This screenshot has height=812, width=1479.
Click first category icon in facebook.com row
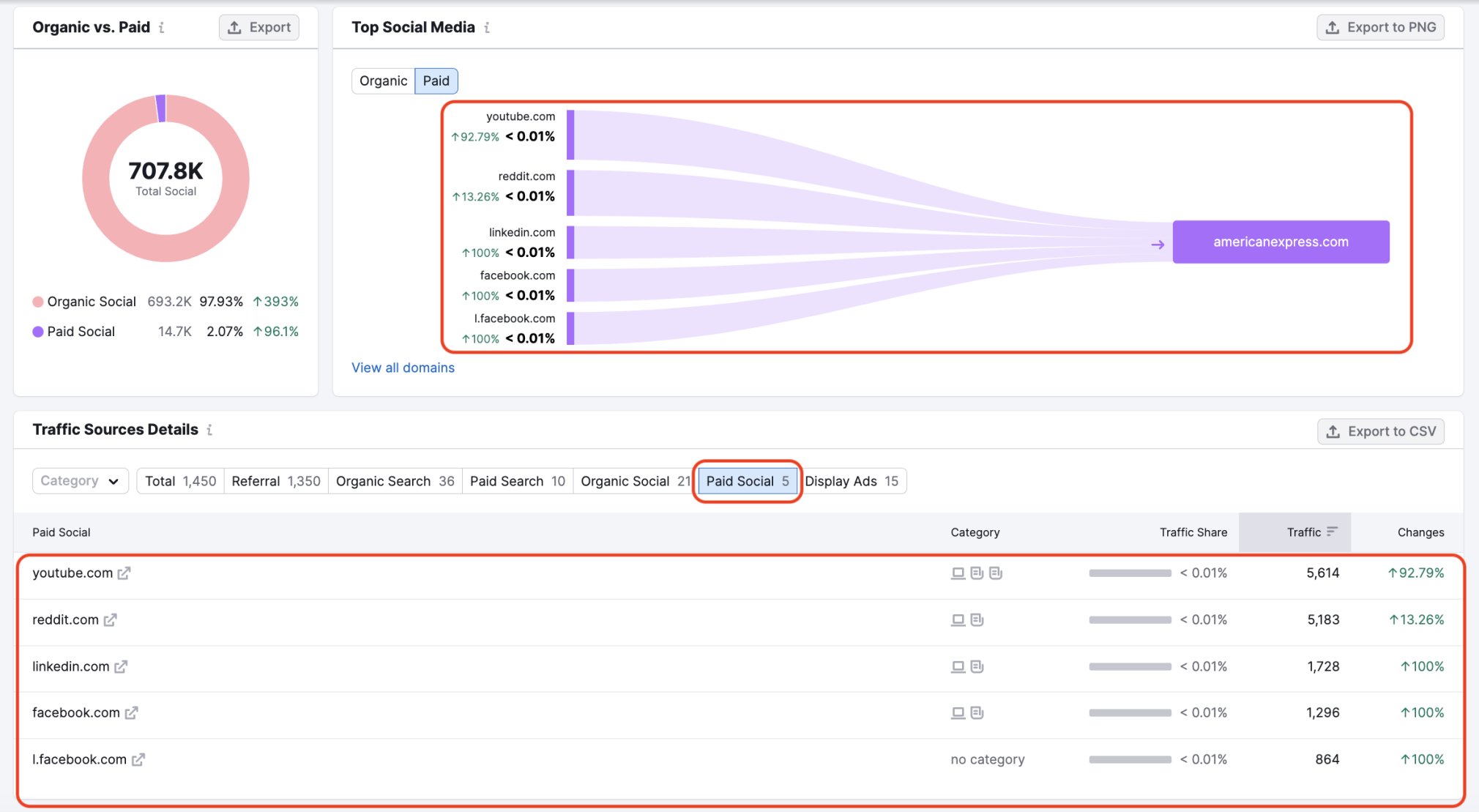pos(958,713)
